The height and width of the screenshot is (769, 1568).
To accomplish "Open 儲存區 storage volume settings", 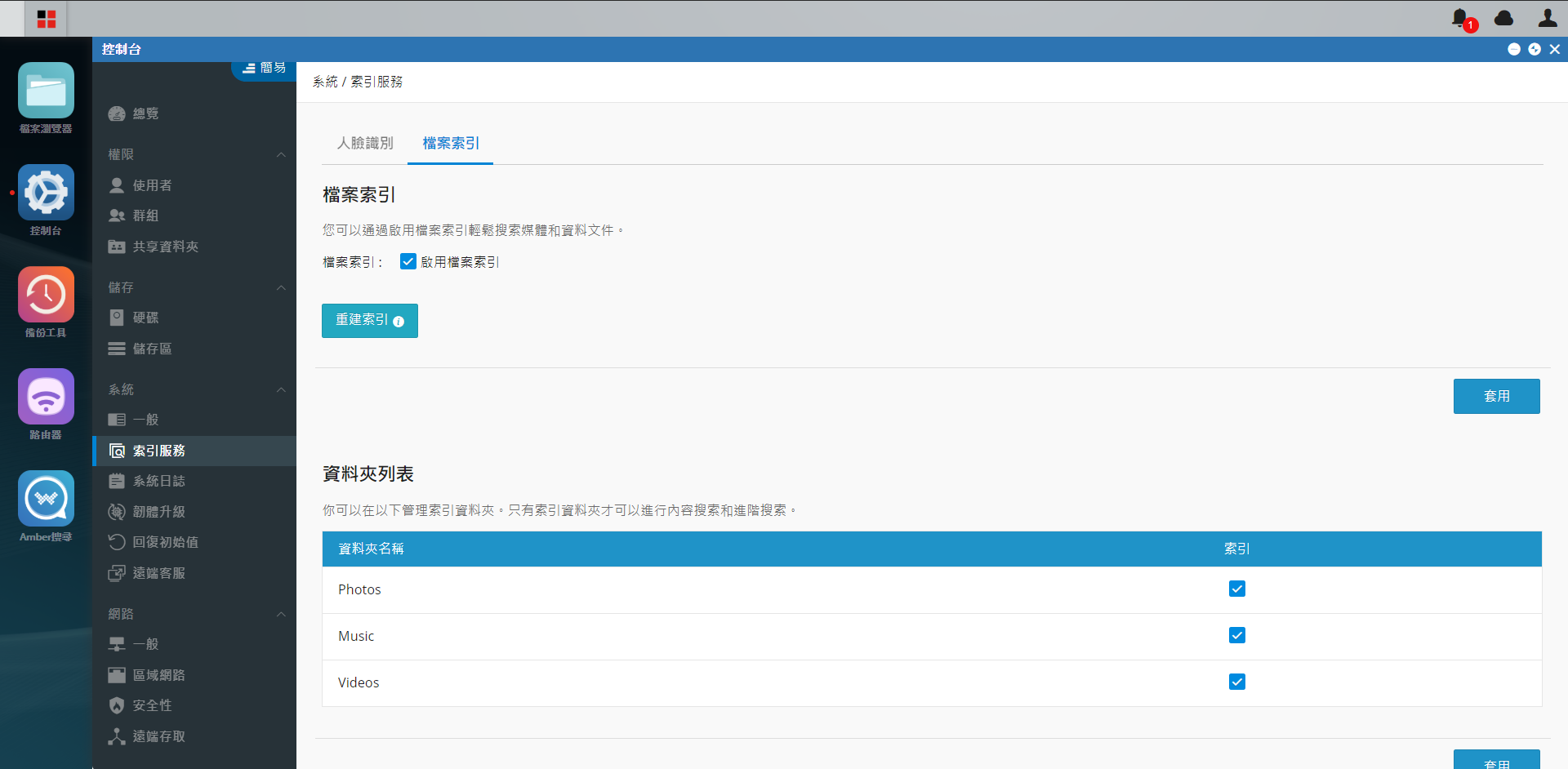I will (194, 349).
